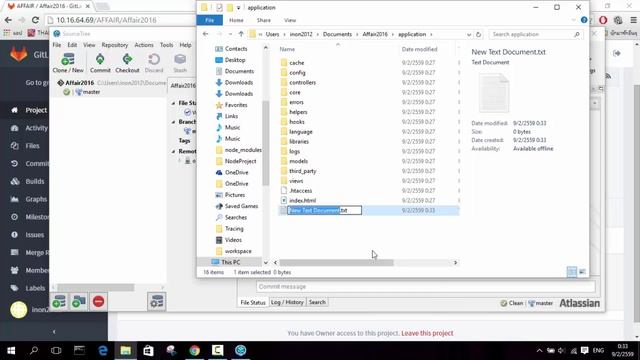This screenshot has width=640, height=360.
Task: Collapse the Branches tree section
Action: click(174, 122)
